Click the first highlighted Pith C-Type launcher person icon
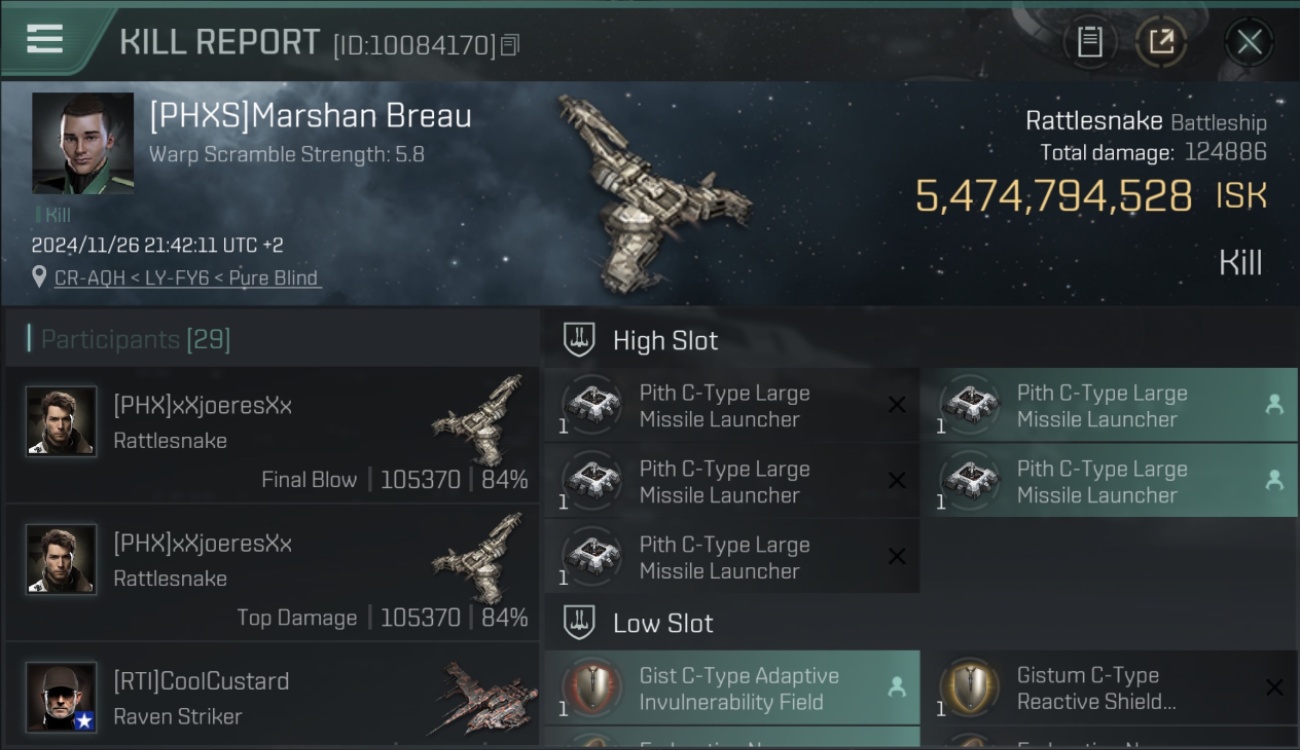 point(1274,404)
